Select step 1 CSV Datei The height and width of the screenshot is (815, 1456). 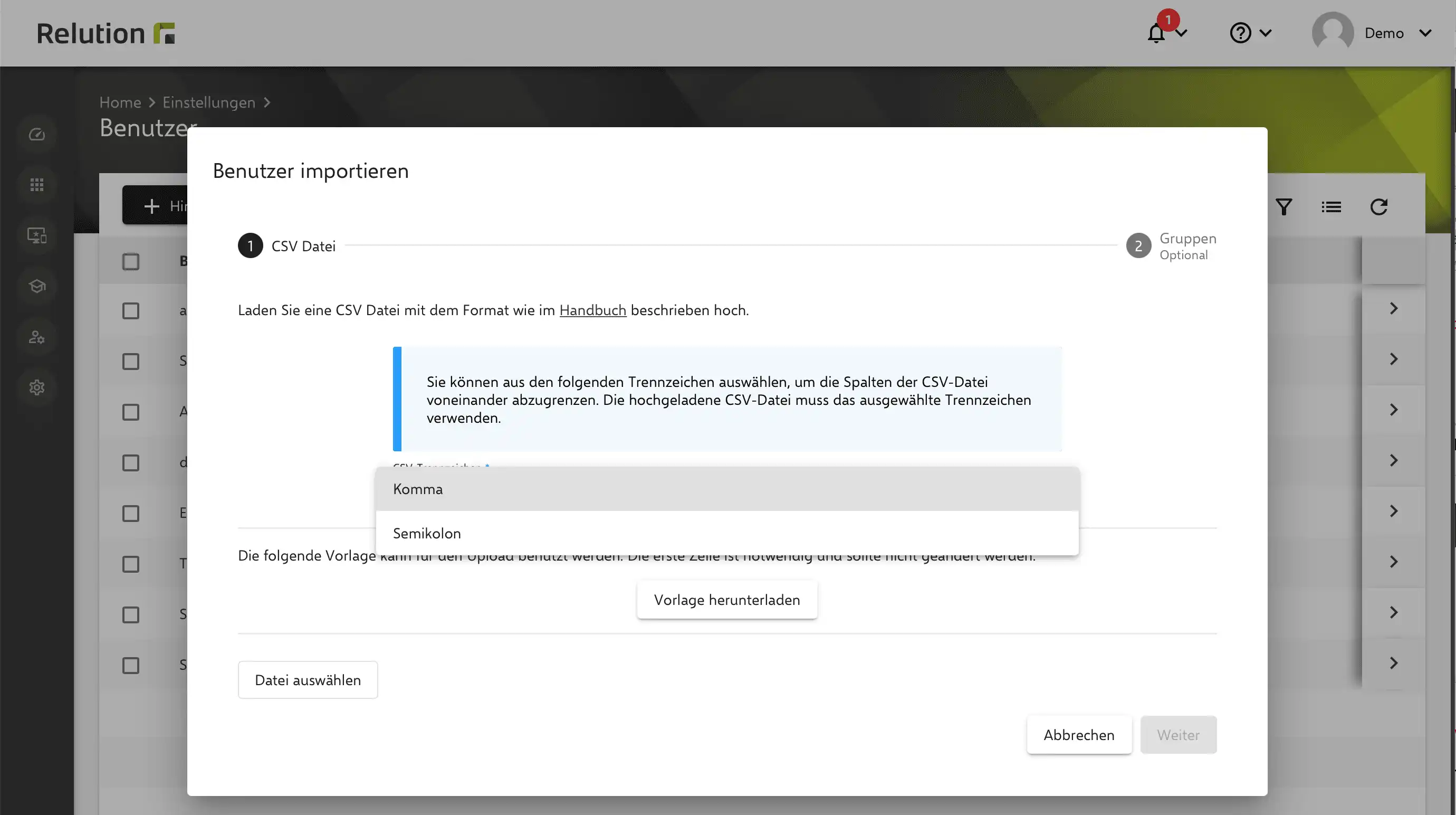286,245
